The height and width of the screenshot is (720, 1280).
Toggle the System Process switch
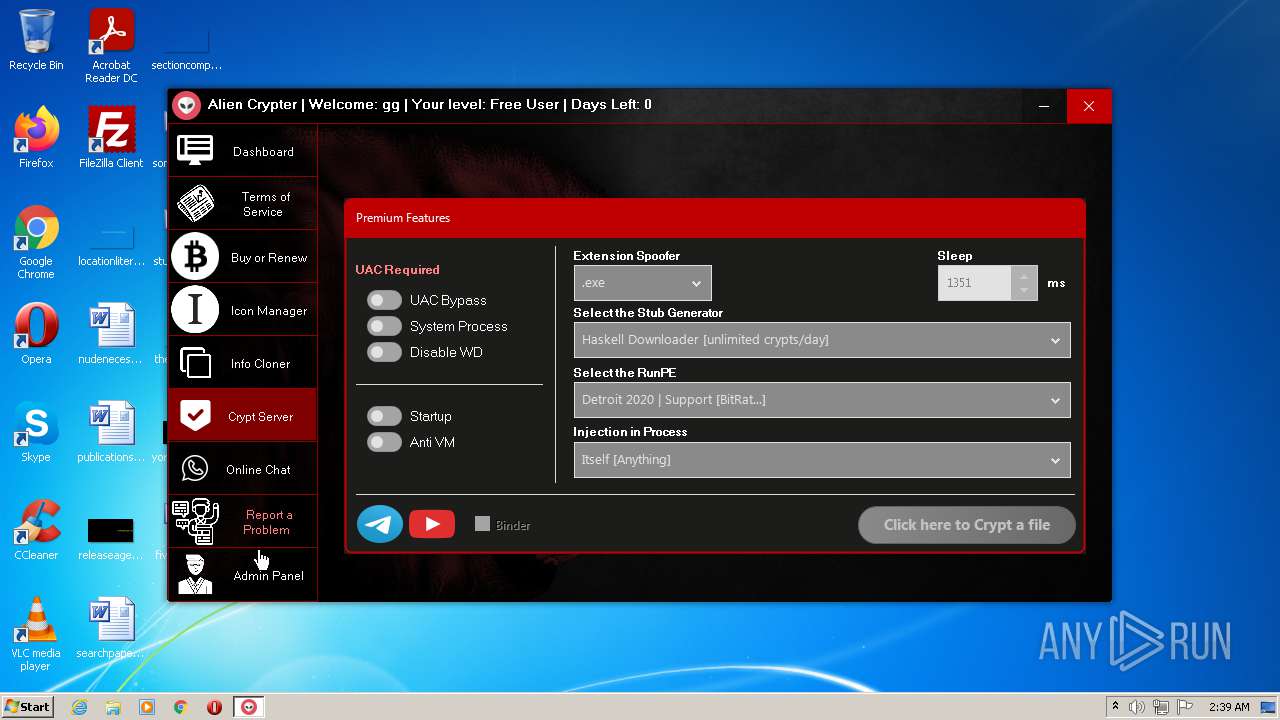tap(384, 326)
